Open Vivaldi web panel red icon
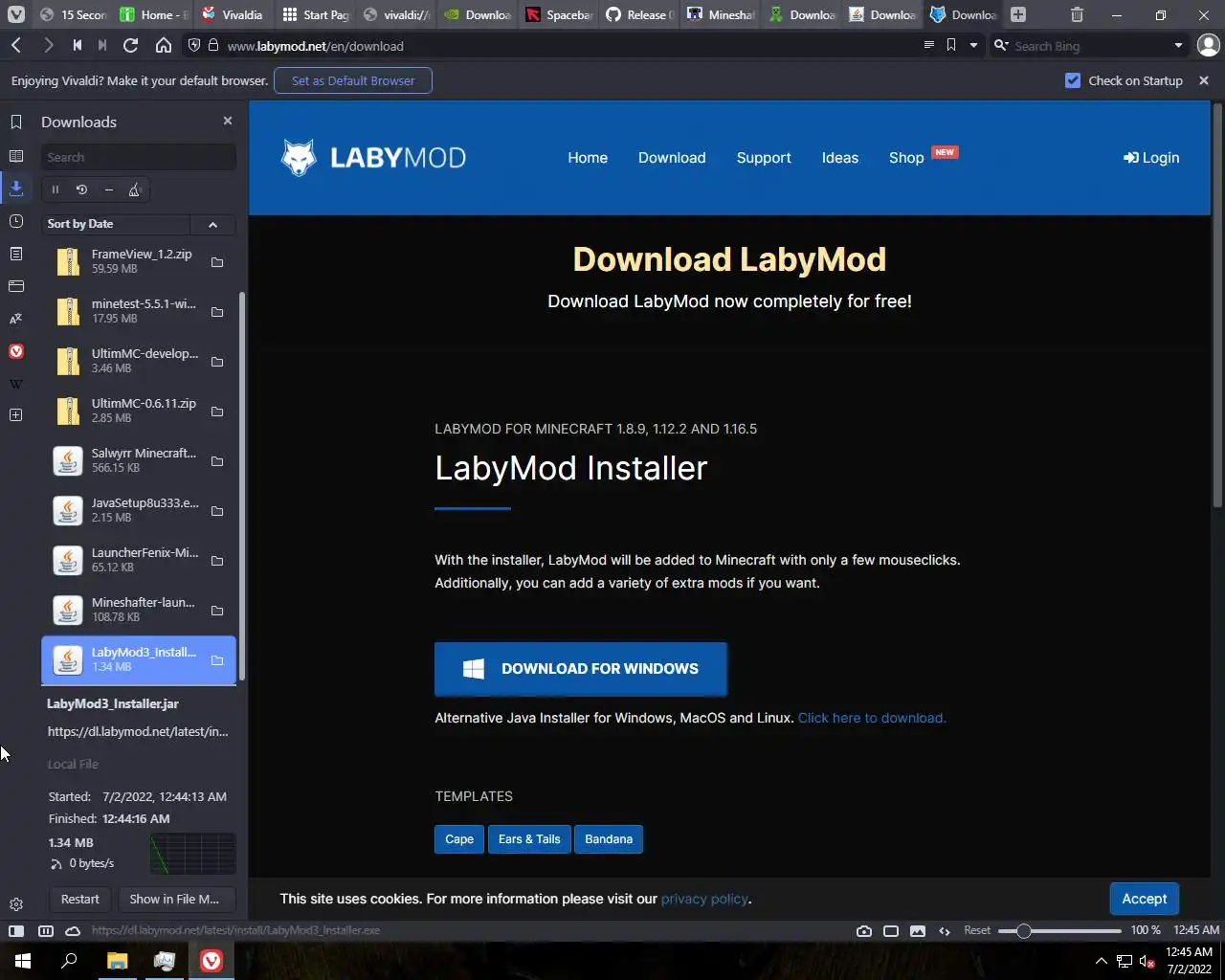1225x980 pixels. coord(16,351)
